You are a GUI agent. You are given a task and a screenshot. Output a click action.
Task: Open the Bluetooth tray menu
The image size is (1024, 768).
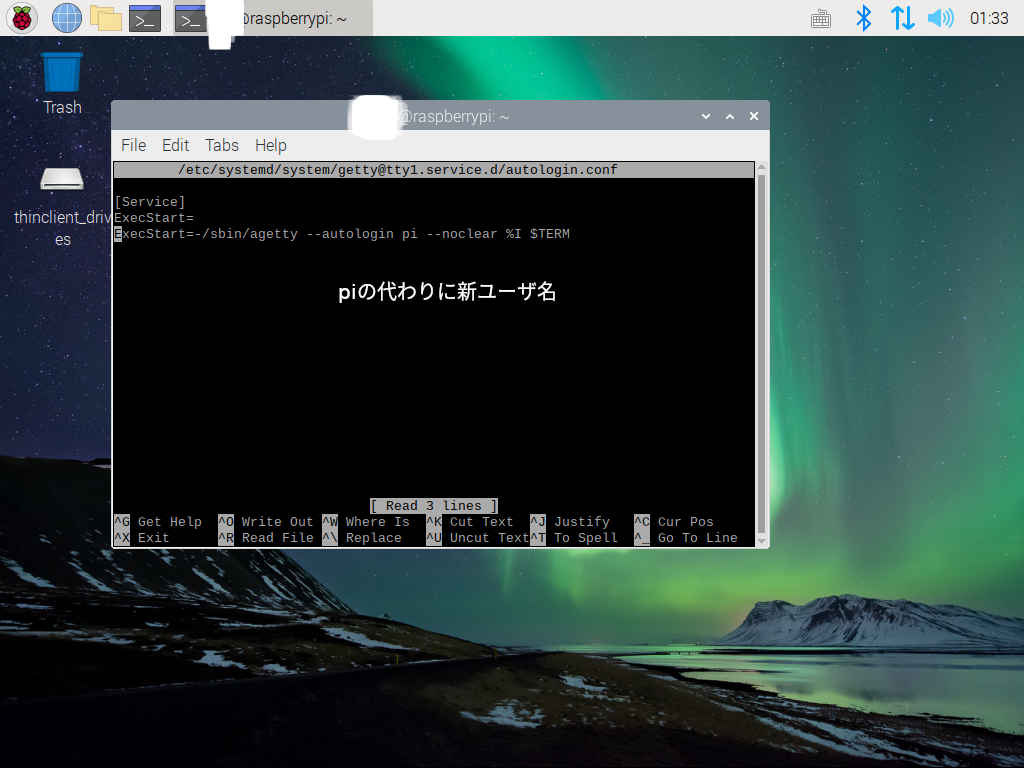tap(863, 18)
